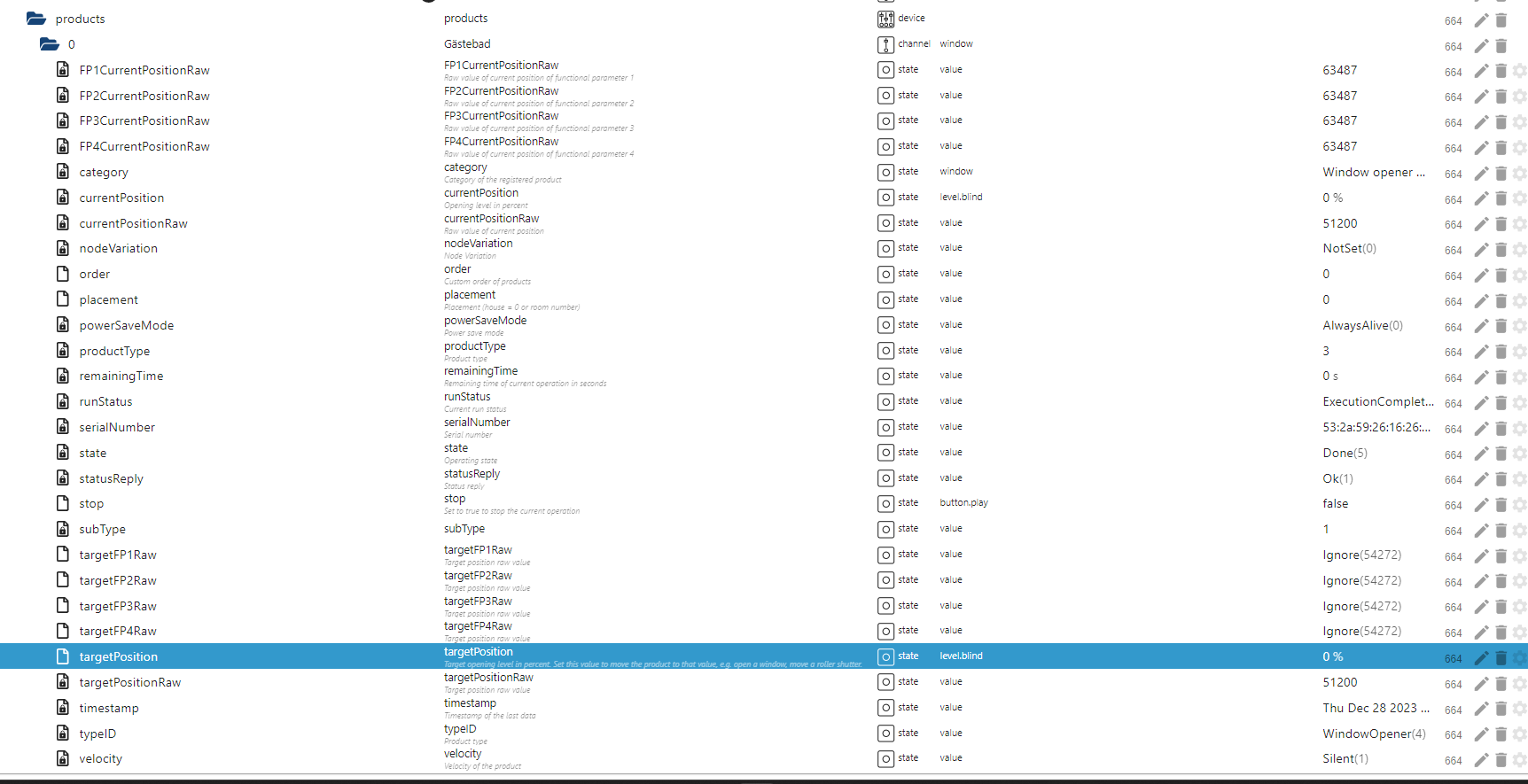Select the currentPosition tree item
This screenshot has width=1528, height=784.
tap(121, 198)
